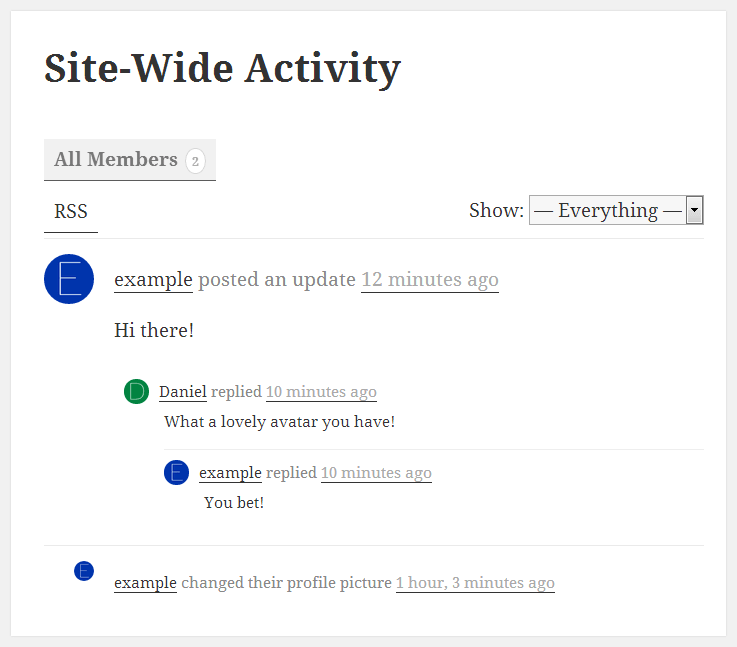The height and width of the screenshot is (647, 737).
Task: Click the arrow button on the Show filter
Action: click(695, 211)
